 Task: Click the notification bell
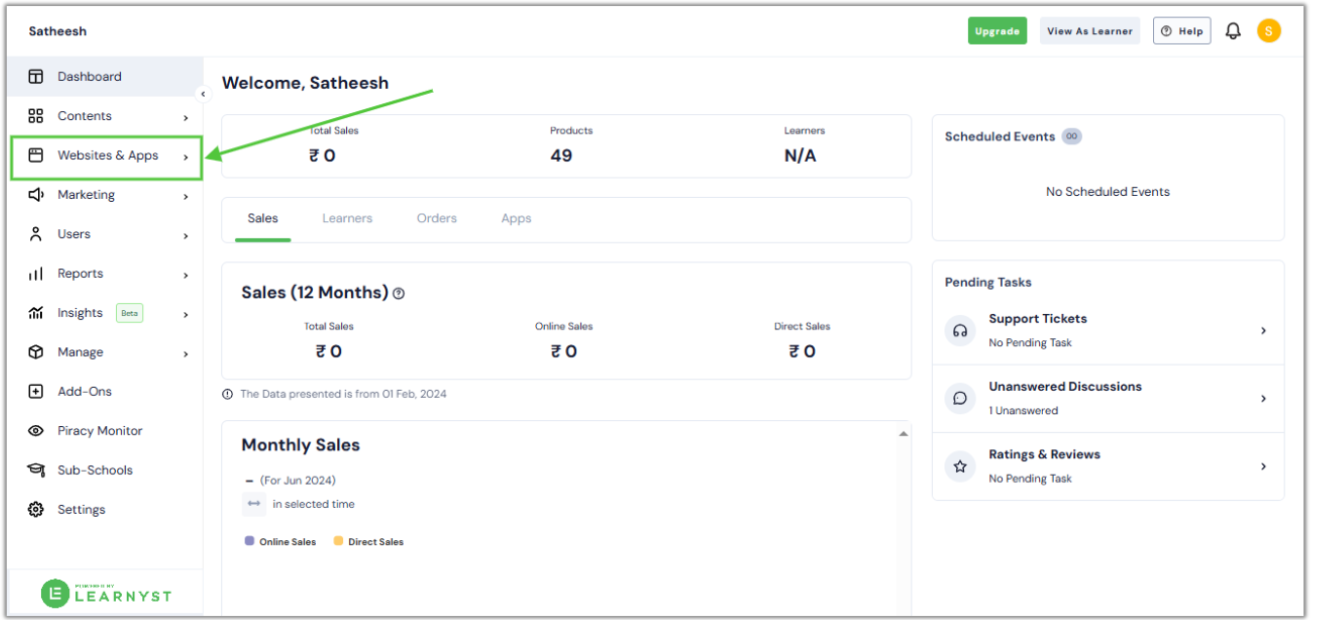click(1232, 30)
